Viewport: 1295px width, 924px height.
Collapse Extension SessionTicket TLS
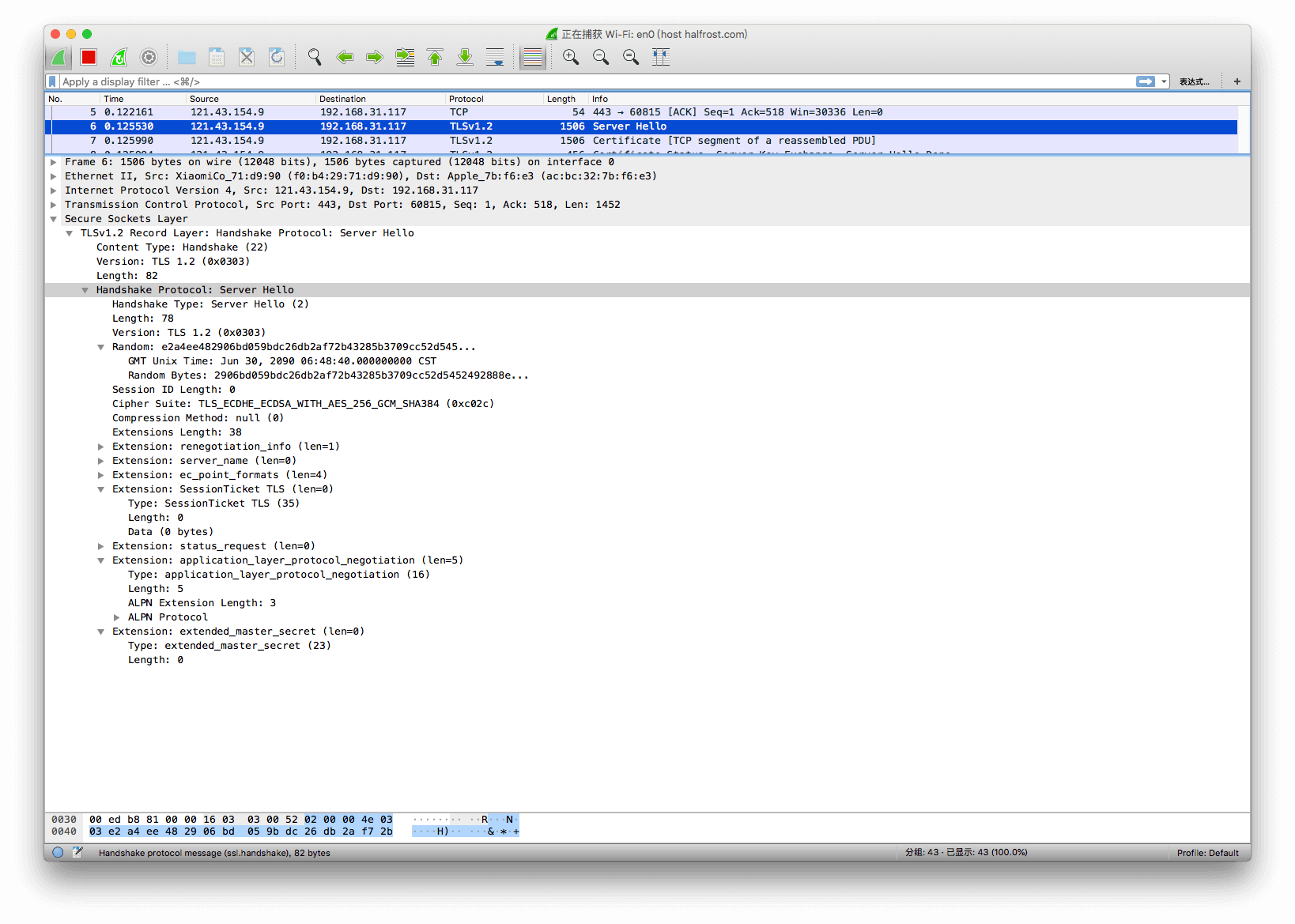point(101,489)
